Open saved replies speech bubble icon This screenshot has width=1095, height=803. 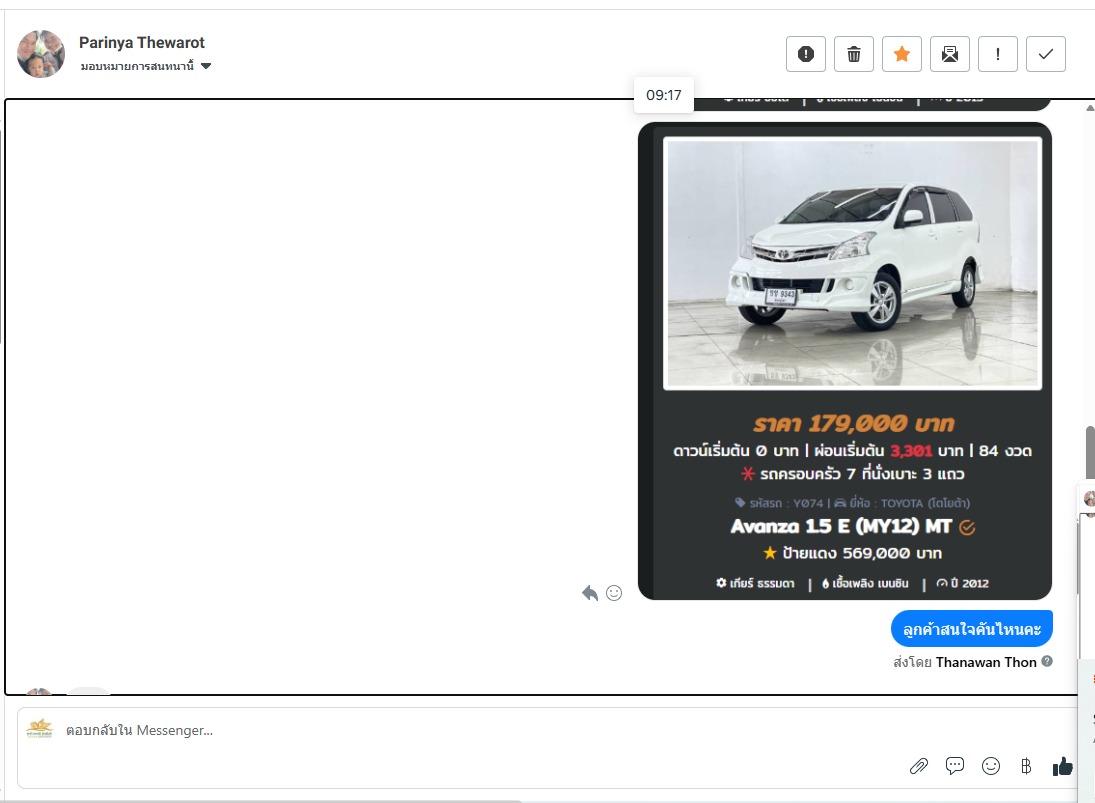point(955,766)
